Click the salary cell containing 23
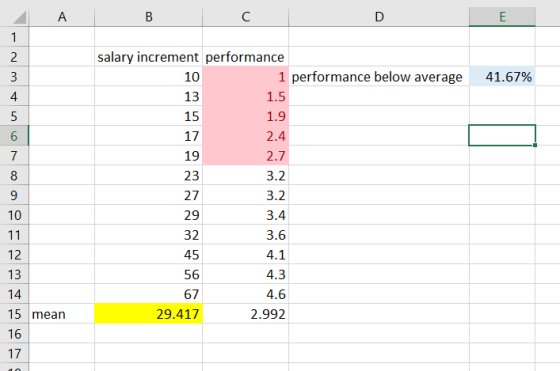Viewport: 560px width, 371px height. (149, 176)
